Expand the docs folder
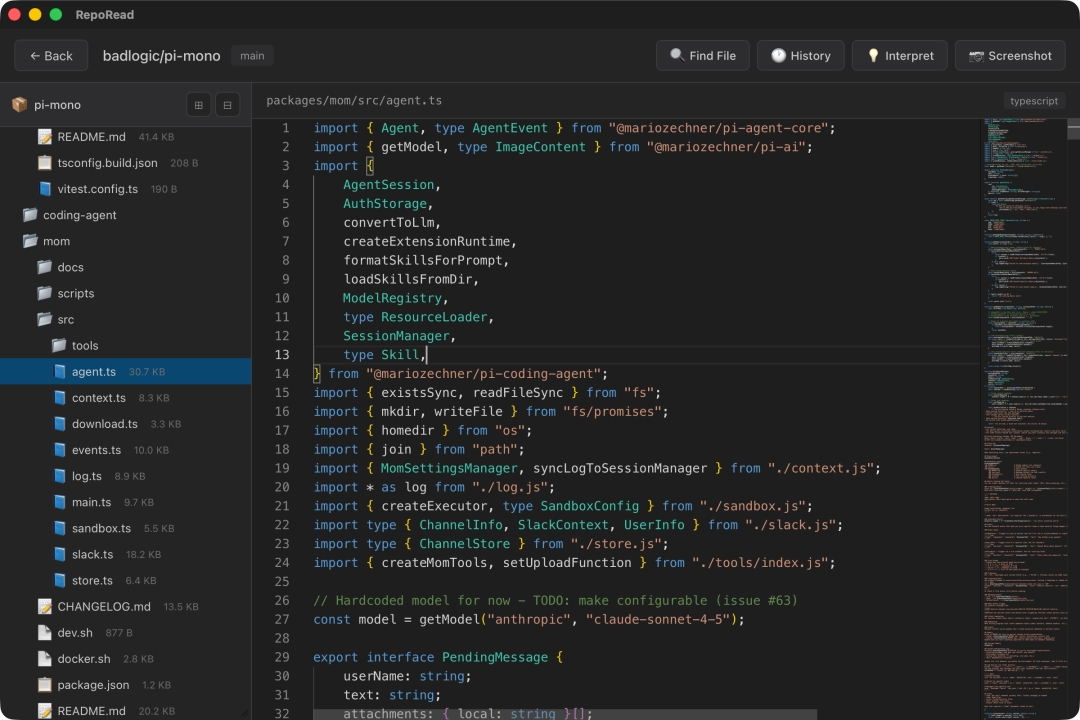 click(x=125, y=267)
